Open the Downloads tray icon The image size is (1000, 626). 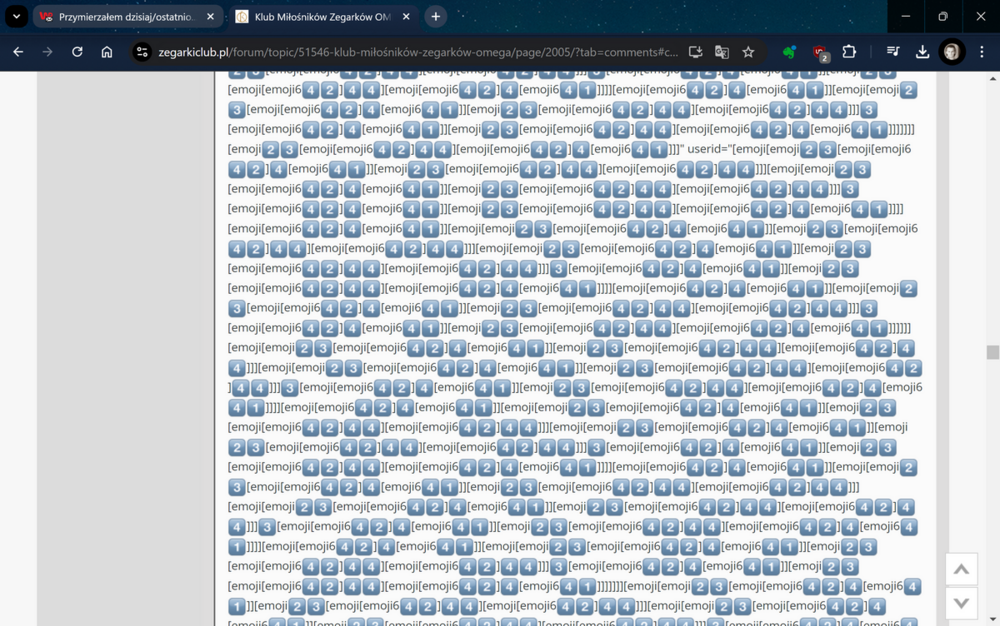(922, 51)
